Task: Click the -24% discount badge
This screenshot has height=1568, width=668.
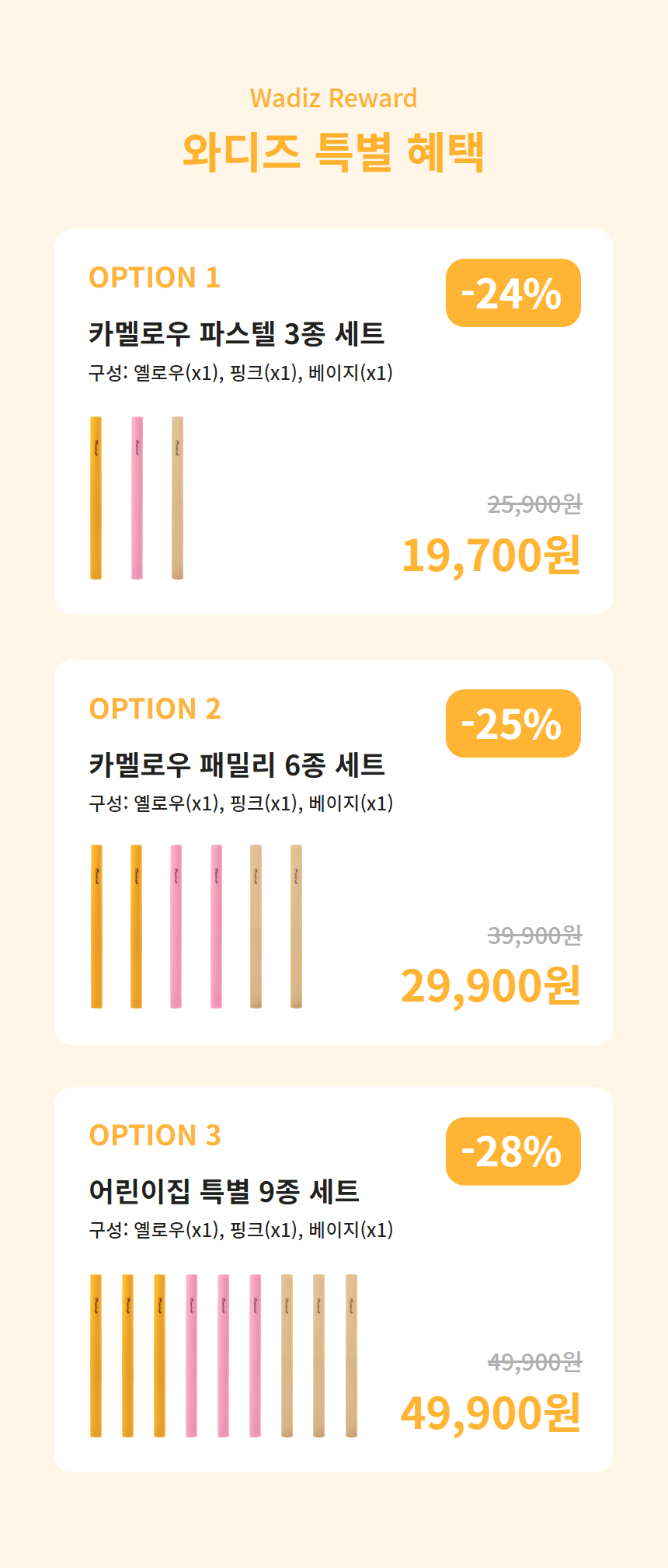Action: click(513, 293)
